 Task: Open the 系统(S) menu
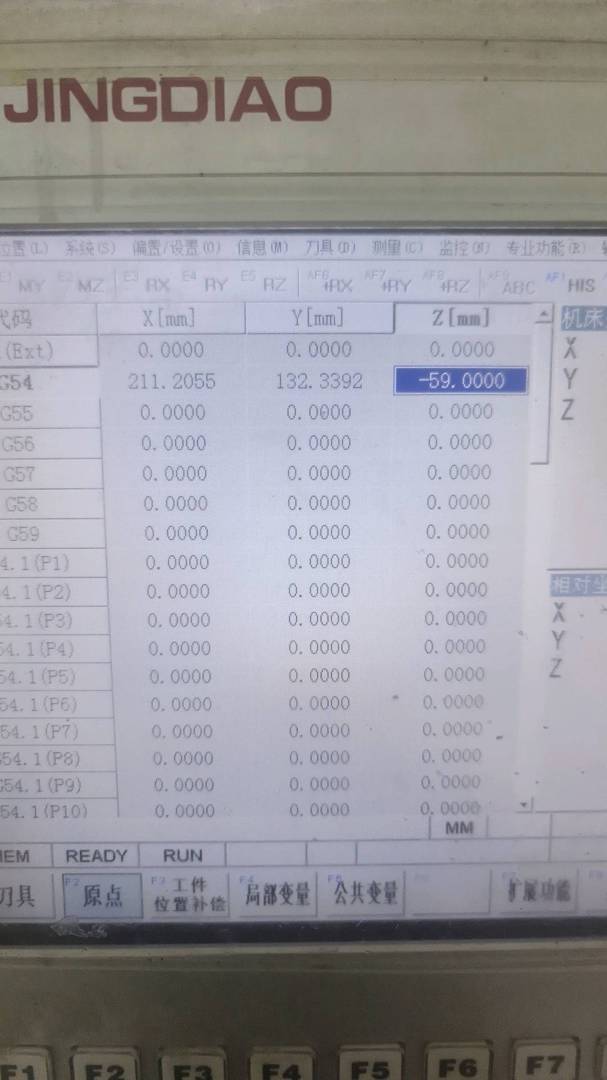pyautogui.click(x=90, y=248)
